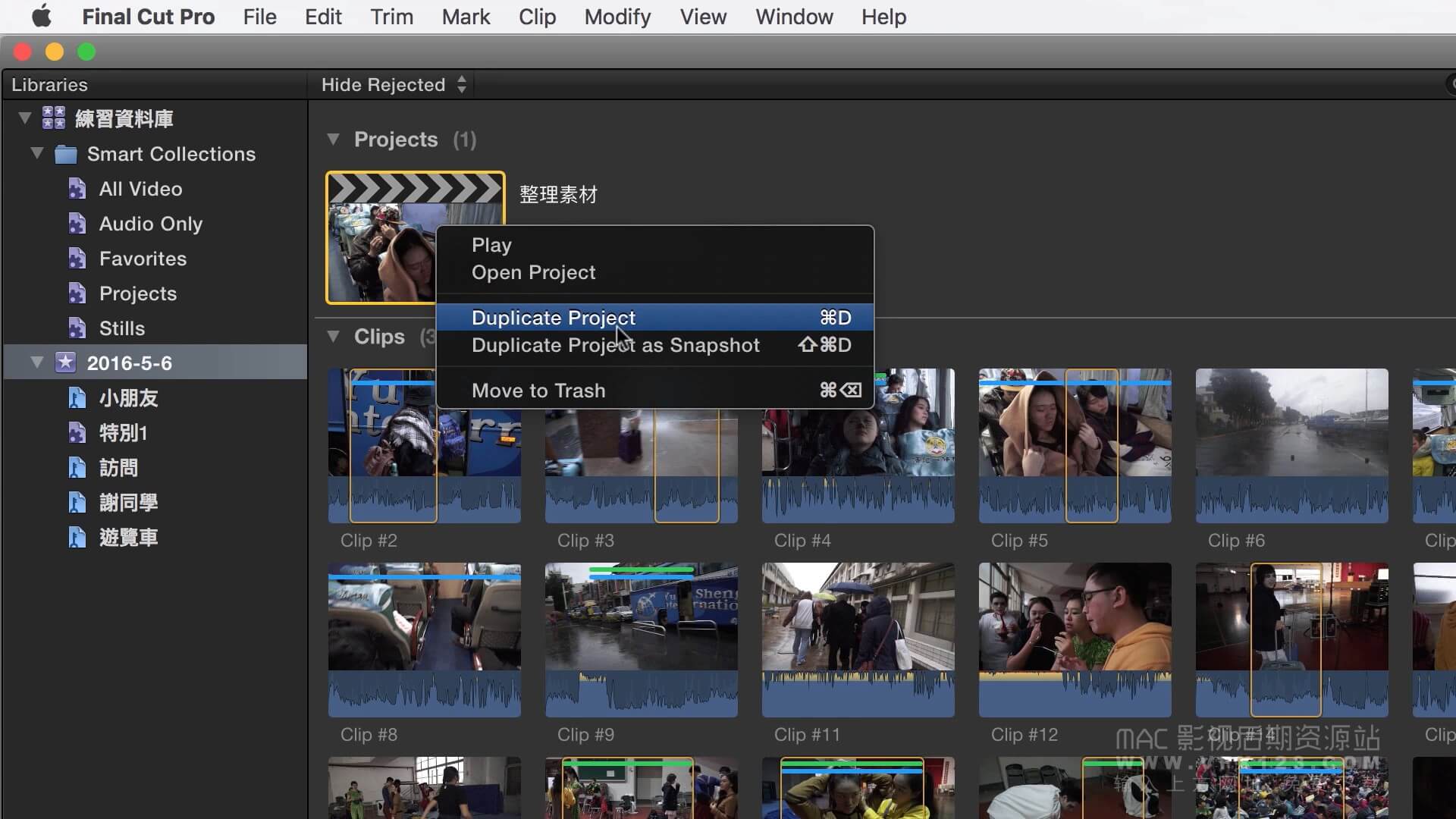Choose Play from the context menu
The width and height of the screenshot is (1456, 819).
point(655,245)
